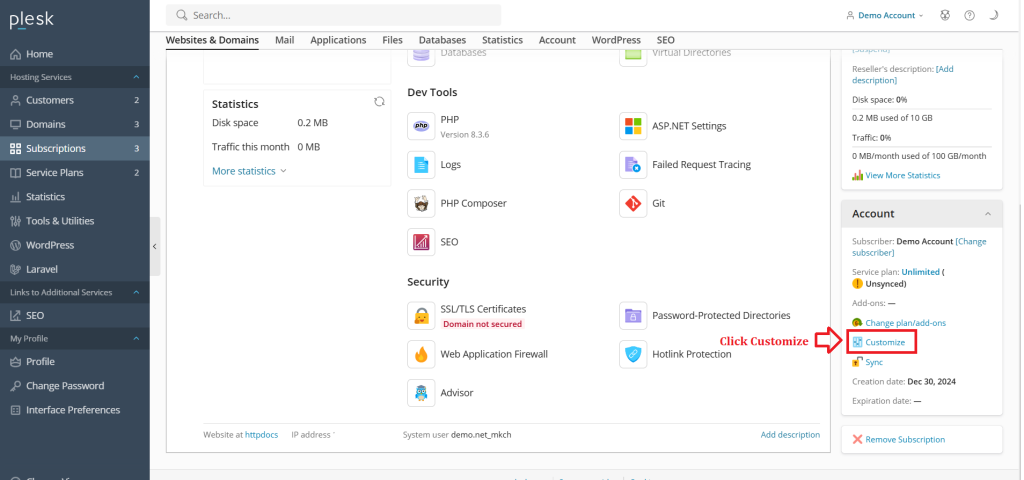The width and height of the screenshot is (1024, 480).
Task: Click Change plan/add-ons icon
Action: [x=857, y=323]
